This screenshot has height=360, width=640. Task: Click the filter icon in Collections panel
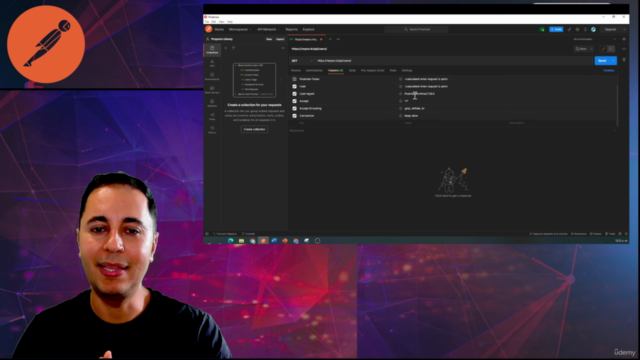pyautogui.click(x=233, y=48)
